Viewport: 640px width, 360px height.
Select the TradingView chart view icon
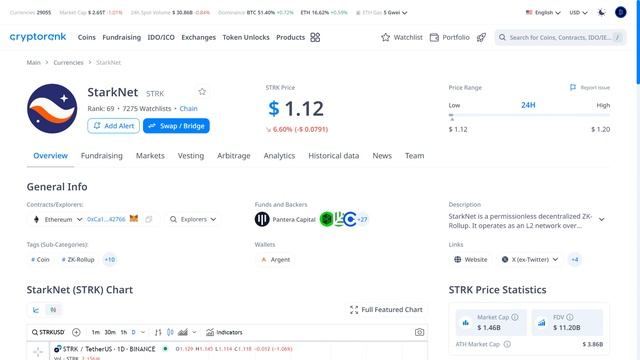coord(53,310)
